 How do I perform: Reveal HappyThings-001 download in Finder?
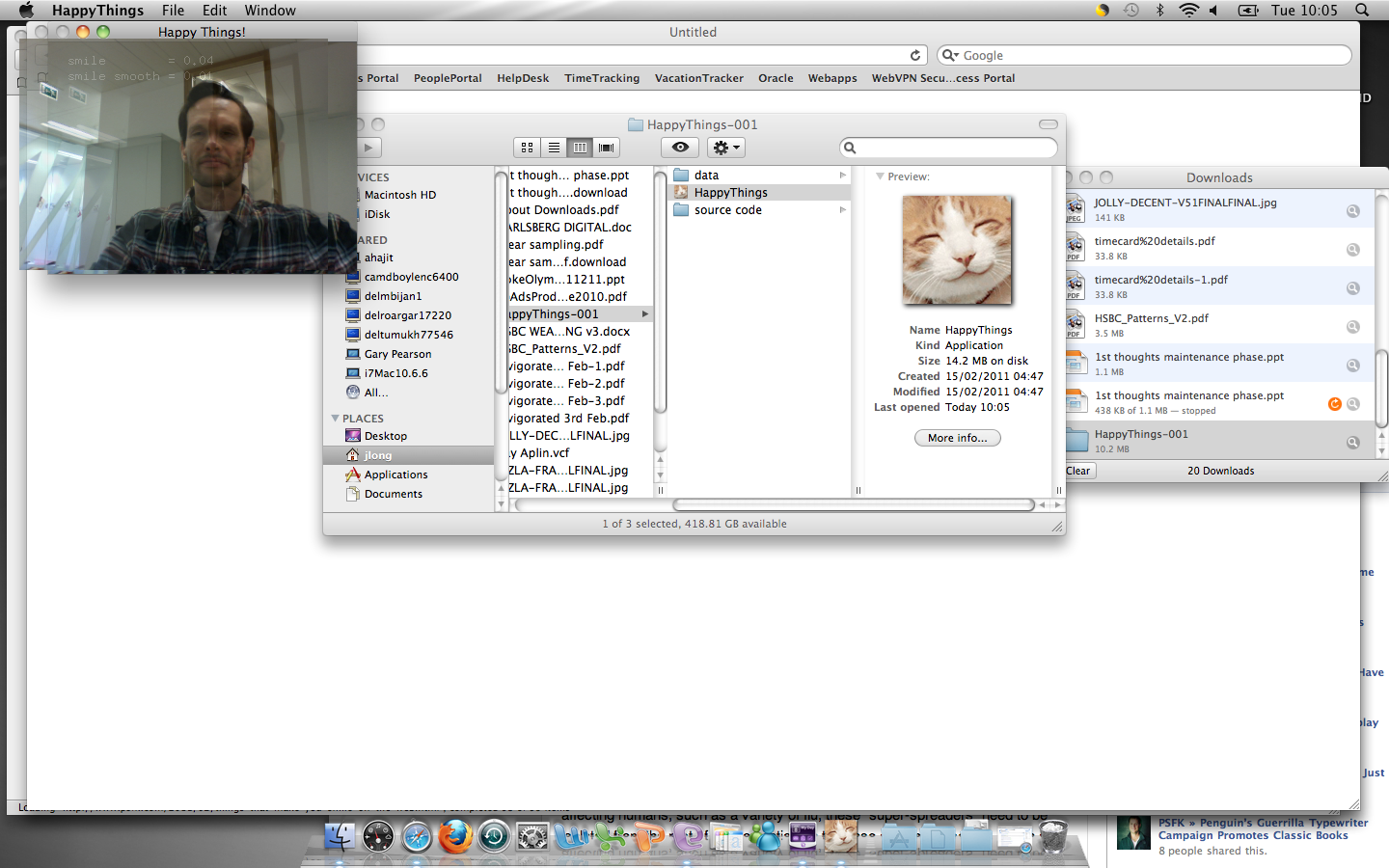click(1353, 443)
